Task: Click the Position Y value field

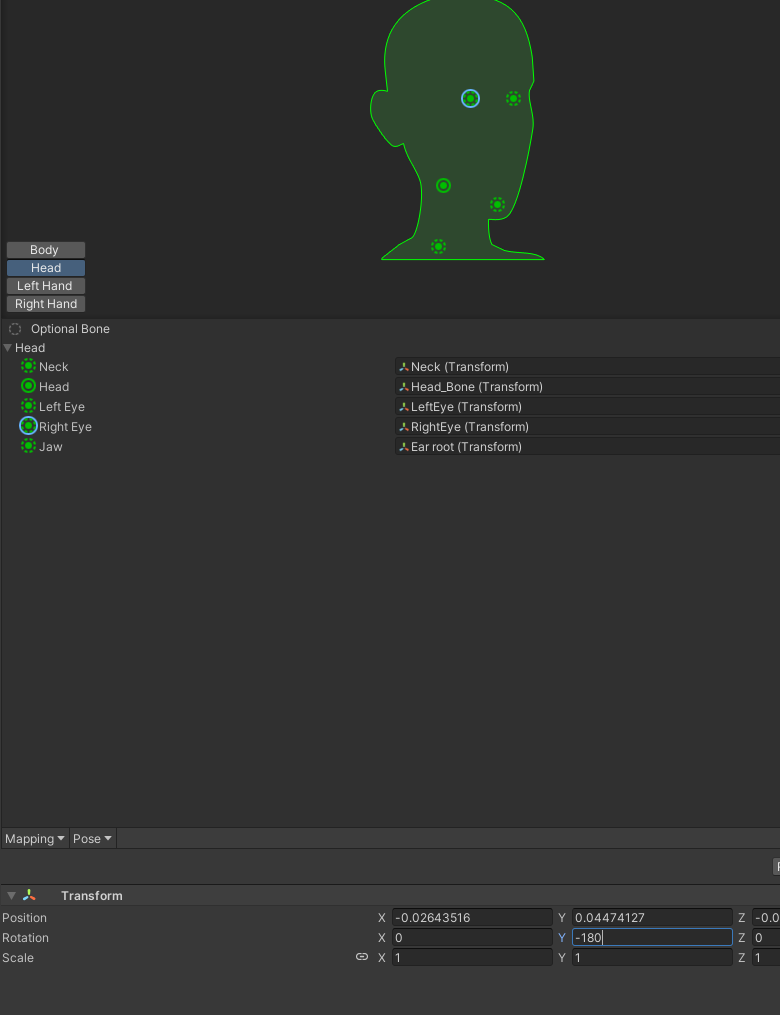Action: tap(652, 917)
